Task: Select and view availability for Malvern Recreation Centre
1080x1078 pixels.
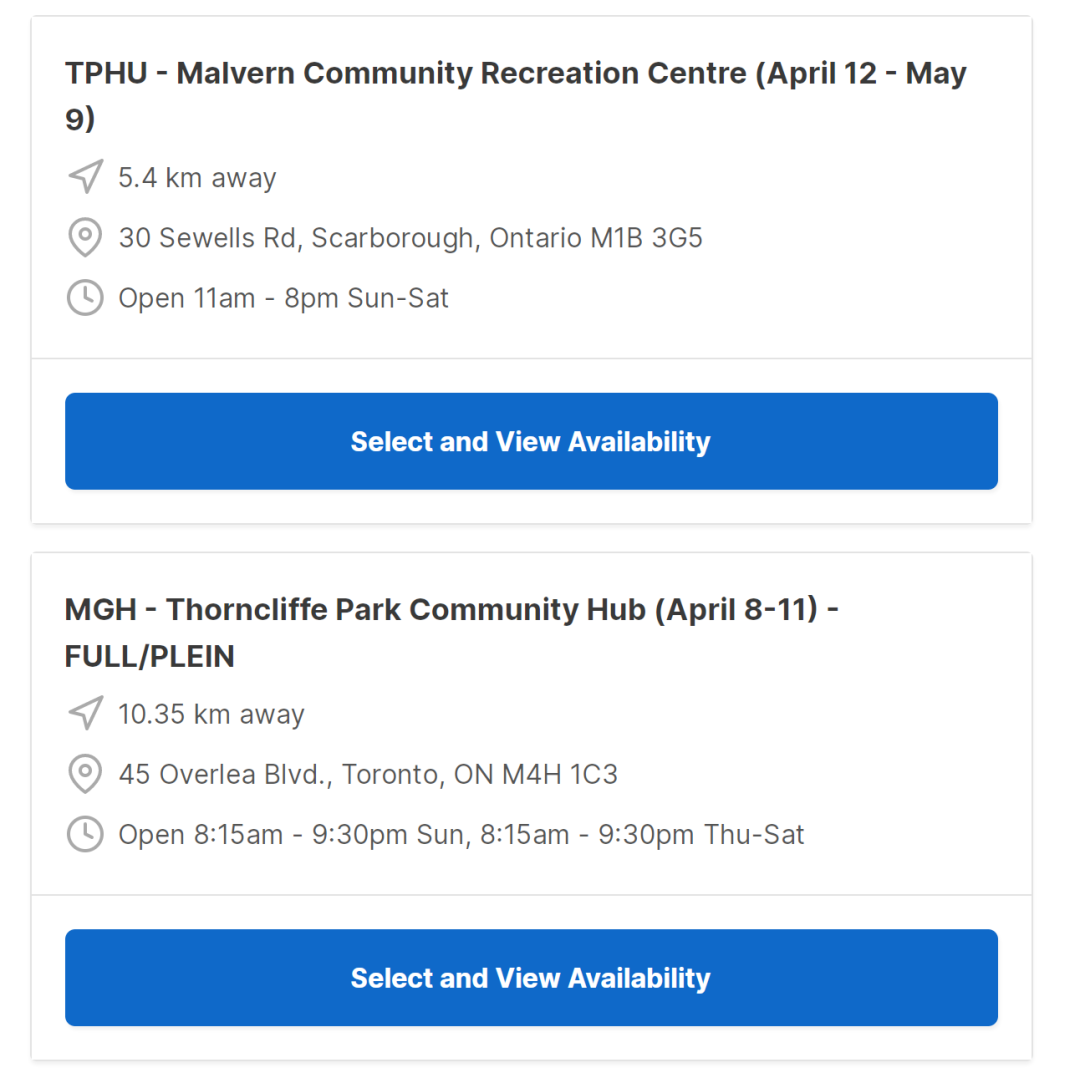Action: (531, 441)
